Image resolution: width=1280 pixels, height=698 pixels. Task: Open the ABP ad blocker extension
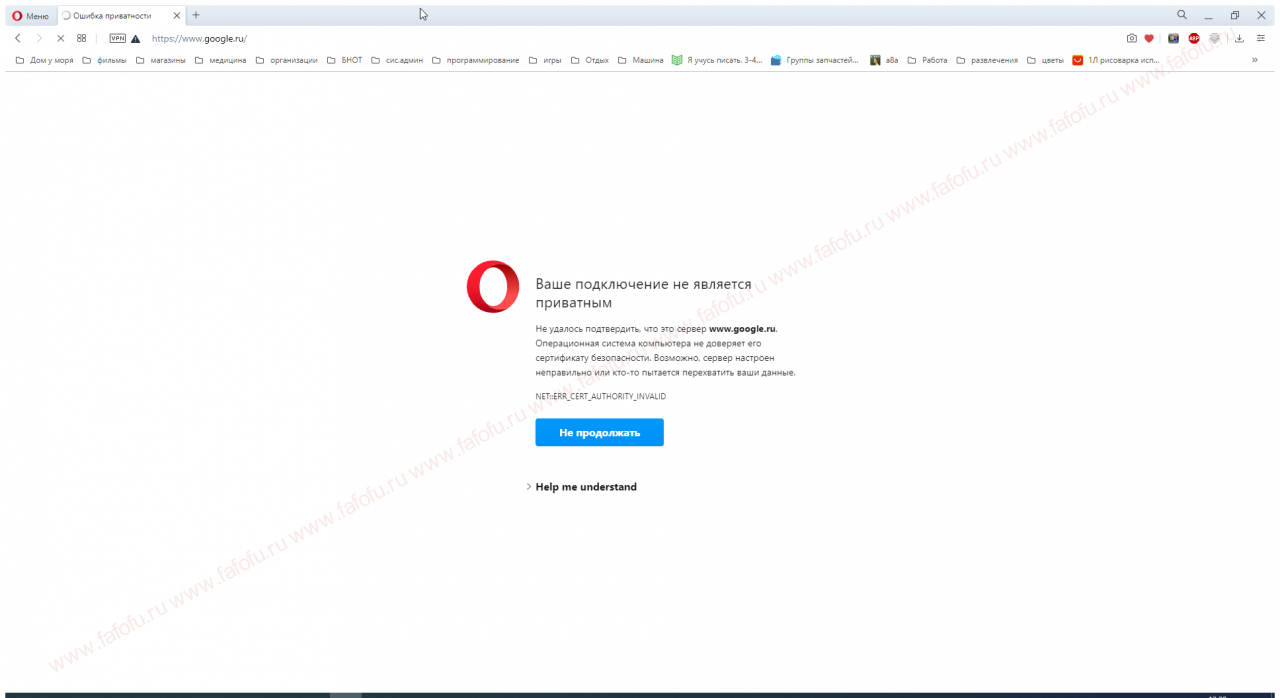point(1194,38)
